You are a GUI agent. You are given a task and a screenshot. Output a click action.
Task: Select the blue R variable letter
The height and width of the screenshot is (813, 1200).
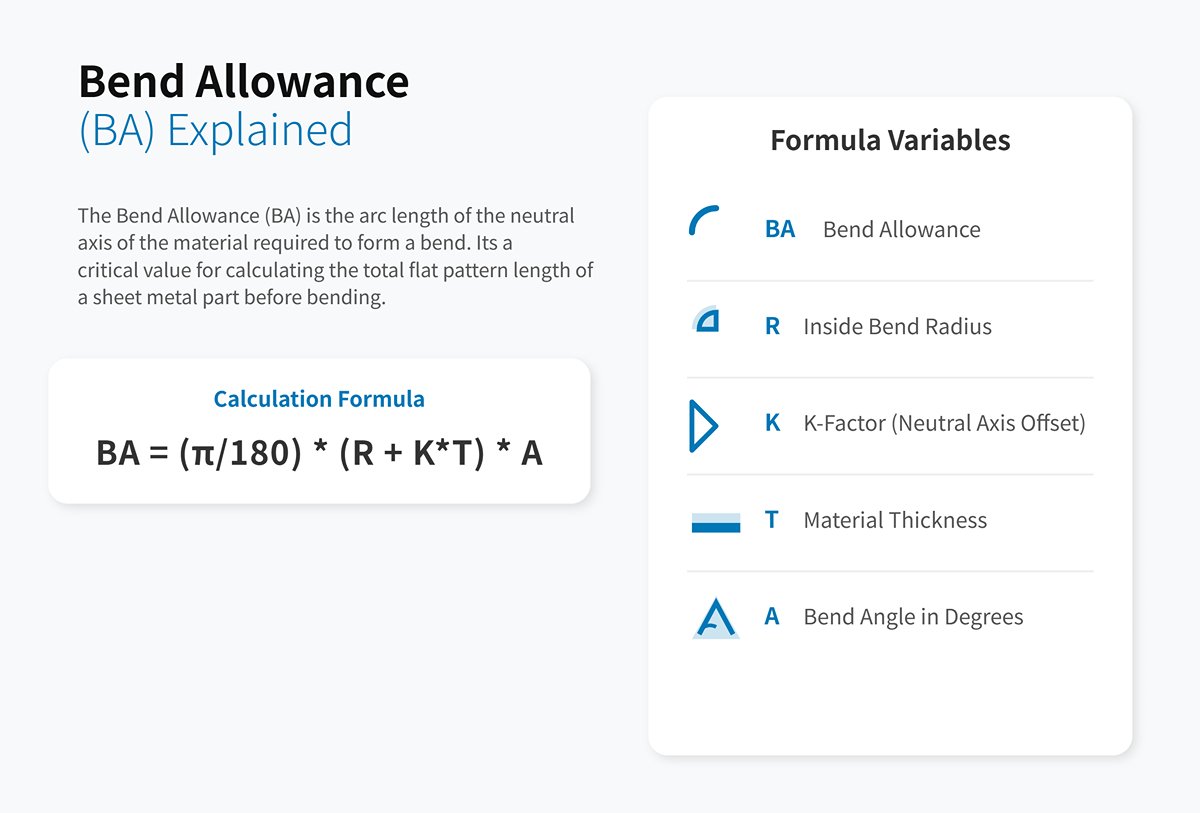click(x=772, y=326)
